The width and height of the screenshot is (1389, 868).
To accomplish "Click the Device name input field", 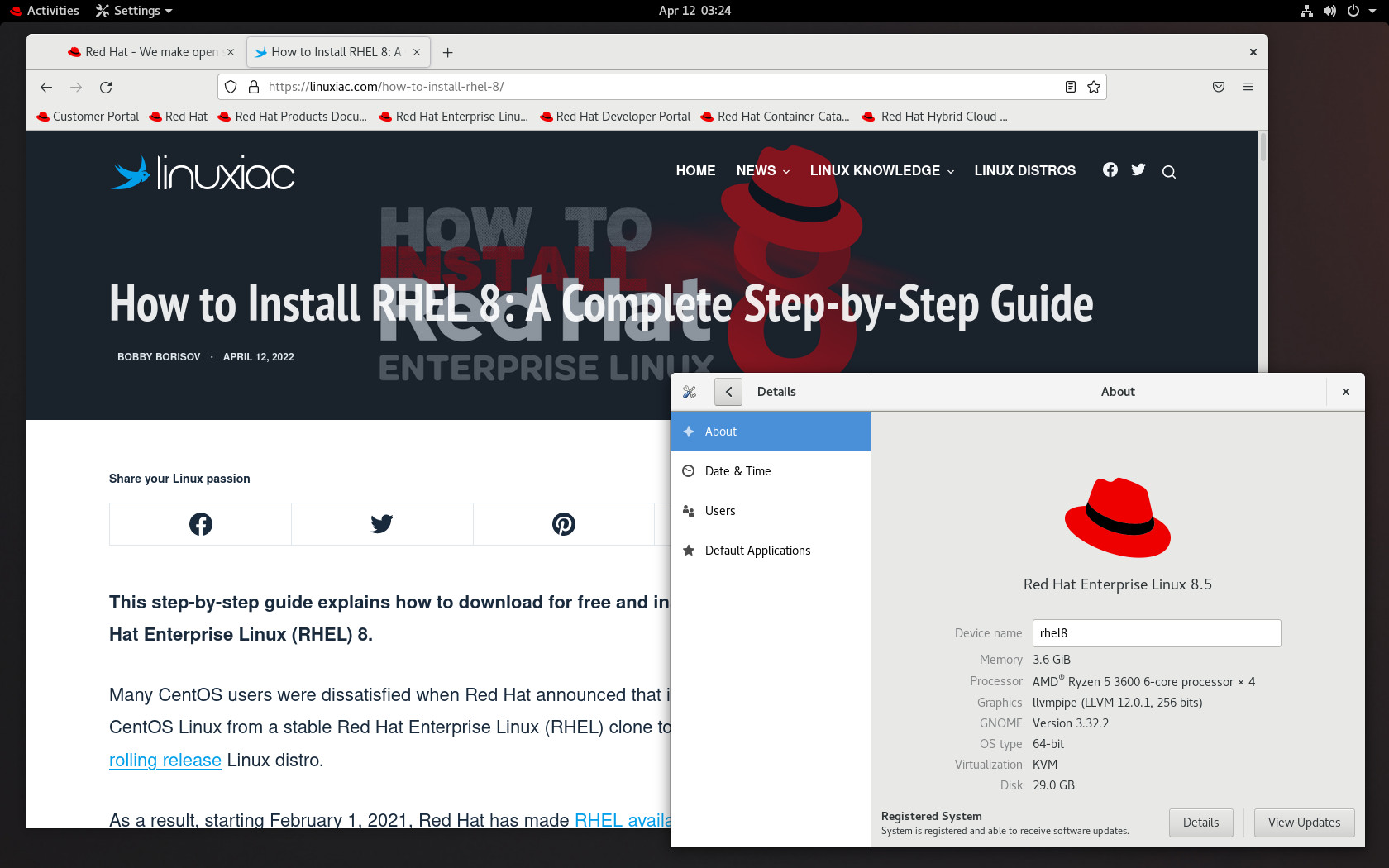I will point(1157,633).
